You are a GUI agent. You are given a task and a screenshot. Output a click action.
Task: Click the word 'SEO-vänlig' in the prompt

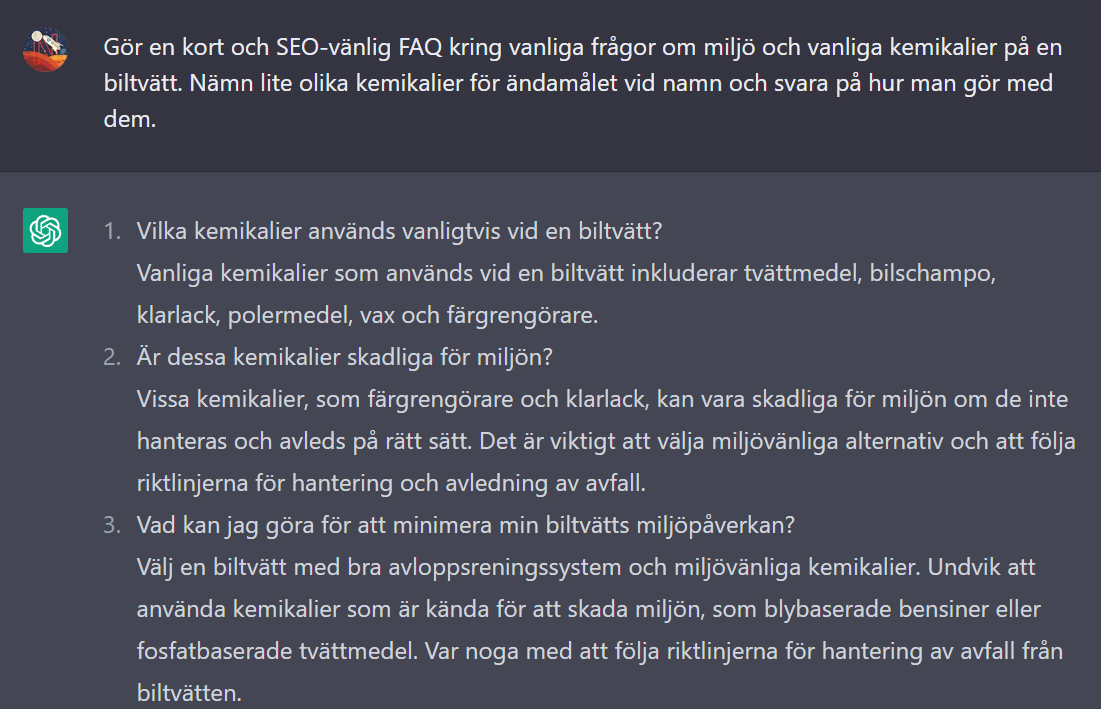click(334, 47)
